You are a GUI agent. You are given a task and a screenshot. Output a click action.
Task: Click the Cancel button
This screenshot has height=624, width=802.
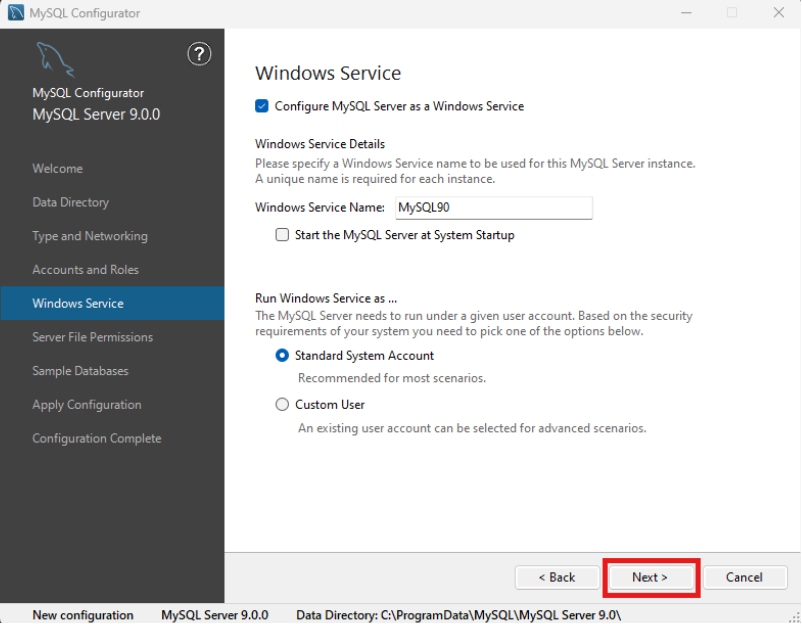745,577
